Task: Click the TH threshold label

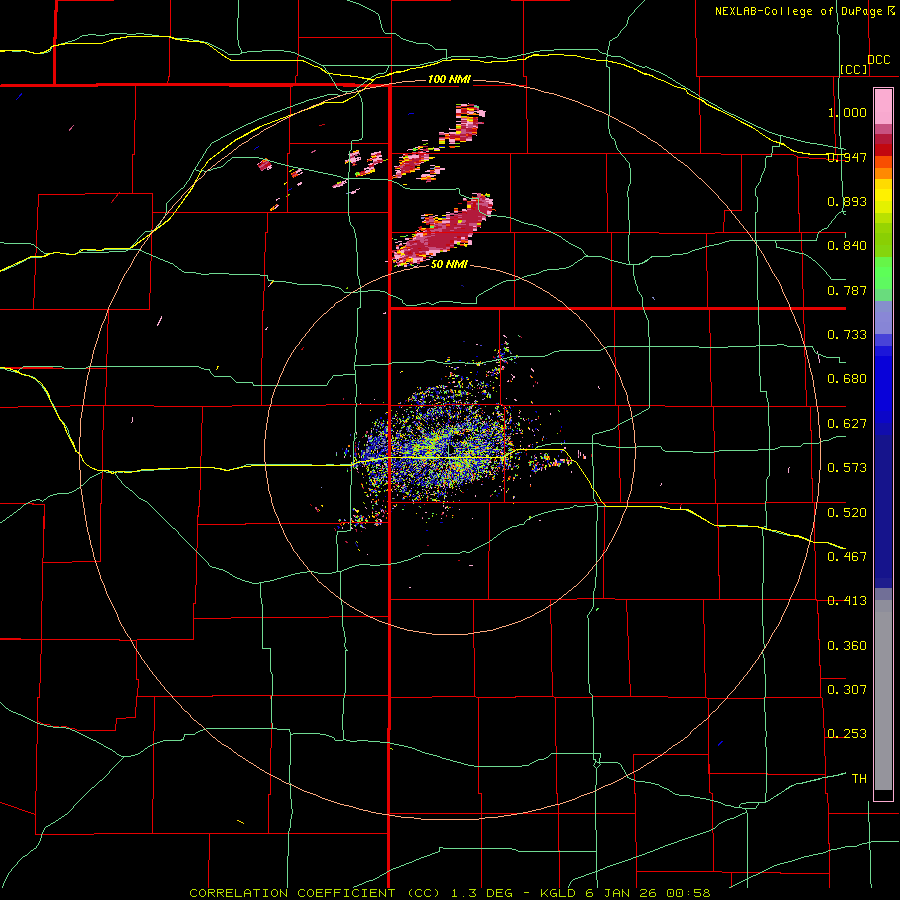Action: [859, 779]
